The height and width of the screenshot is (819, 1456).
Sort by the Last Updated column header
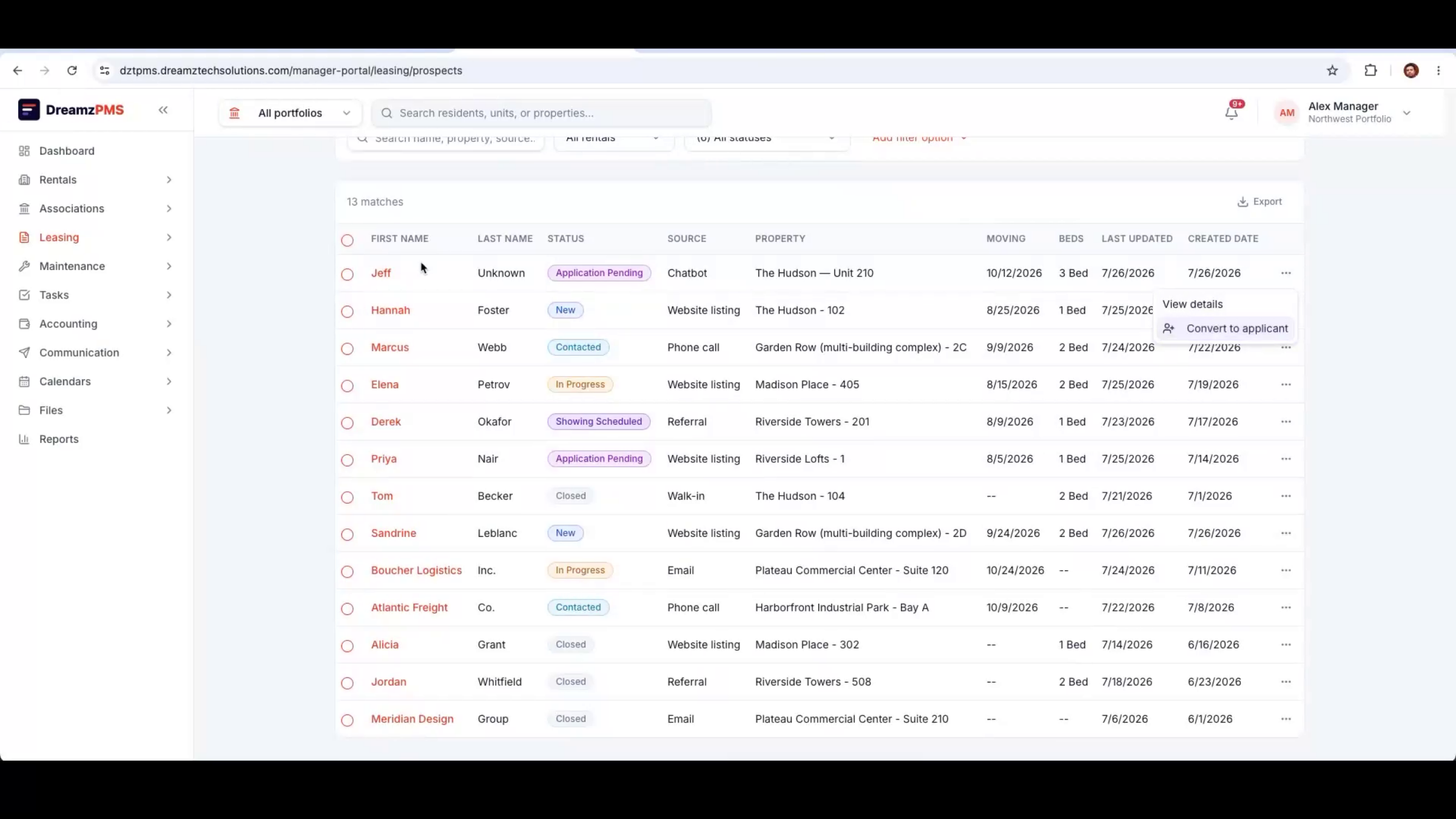pyautogui.click(x=1137, y=238)
